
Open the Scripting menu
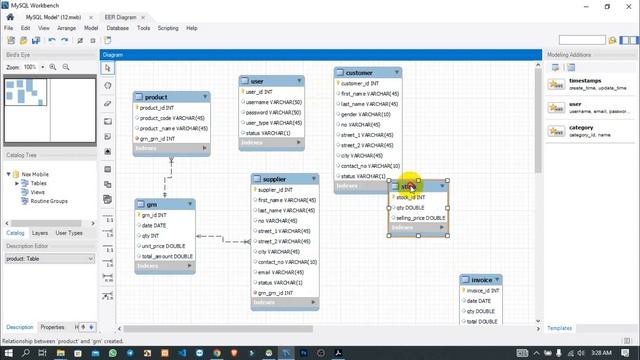pos(168,28)
